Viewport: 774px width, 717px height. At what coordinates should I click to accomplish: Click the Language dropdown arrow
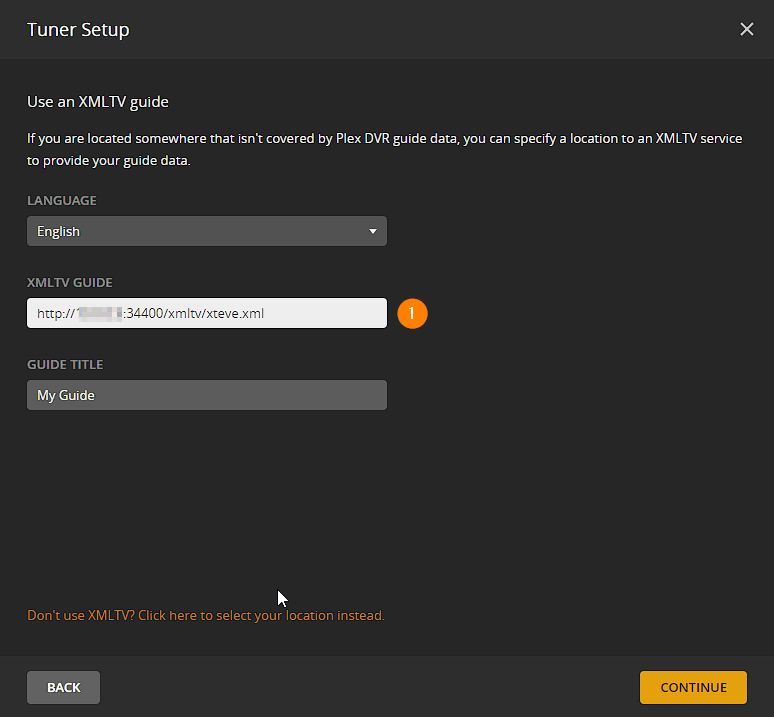point(373,231)
